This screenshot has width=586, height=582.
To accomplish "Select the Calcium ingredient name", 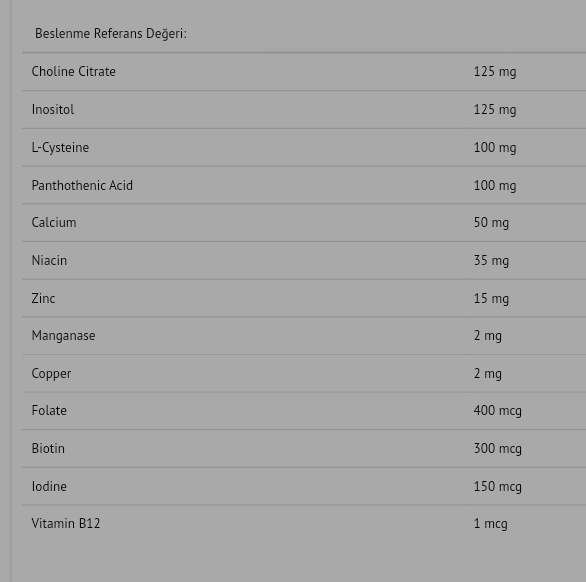I will (54, 222).
